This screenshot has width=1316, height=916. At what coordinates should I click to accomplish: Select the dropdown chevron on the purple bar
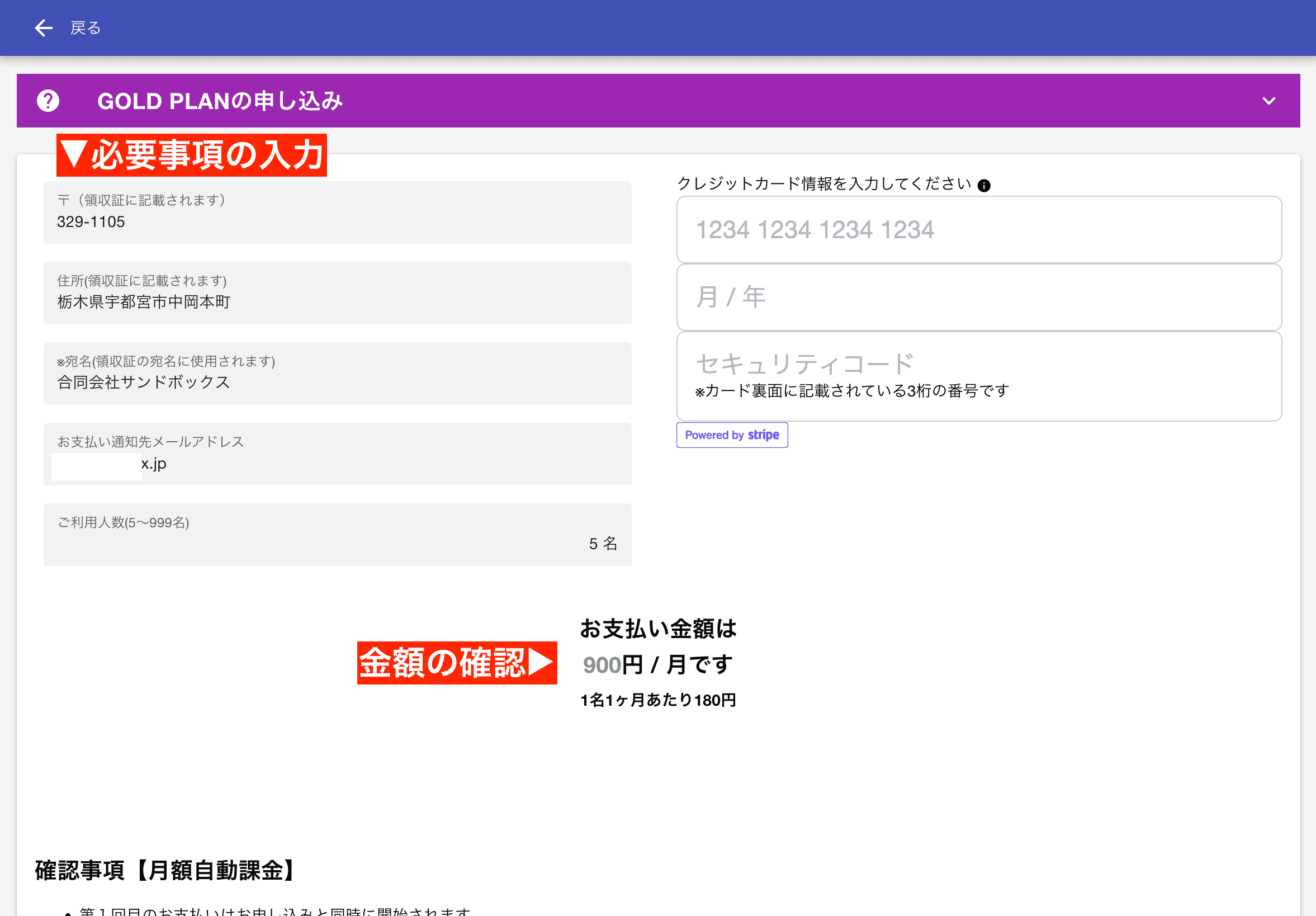1269,100
